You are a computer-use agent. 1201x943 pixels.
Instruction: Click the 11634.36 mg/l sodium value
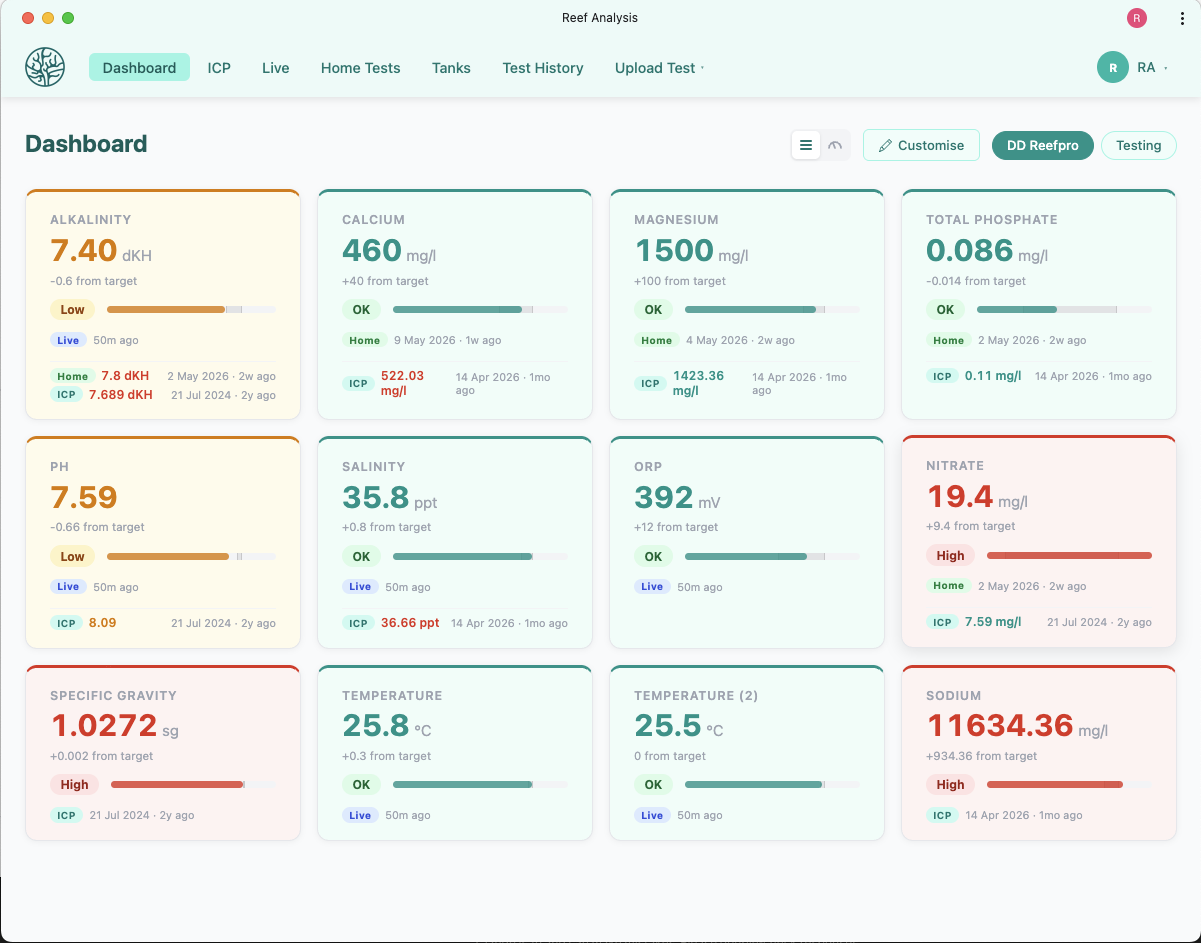pyautogui.click(x=1018, y=725)
